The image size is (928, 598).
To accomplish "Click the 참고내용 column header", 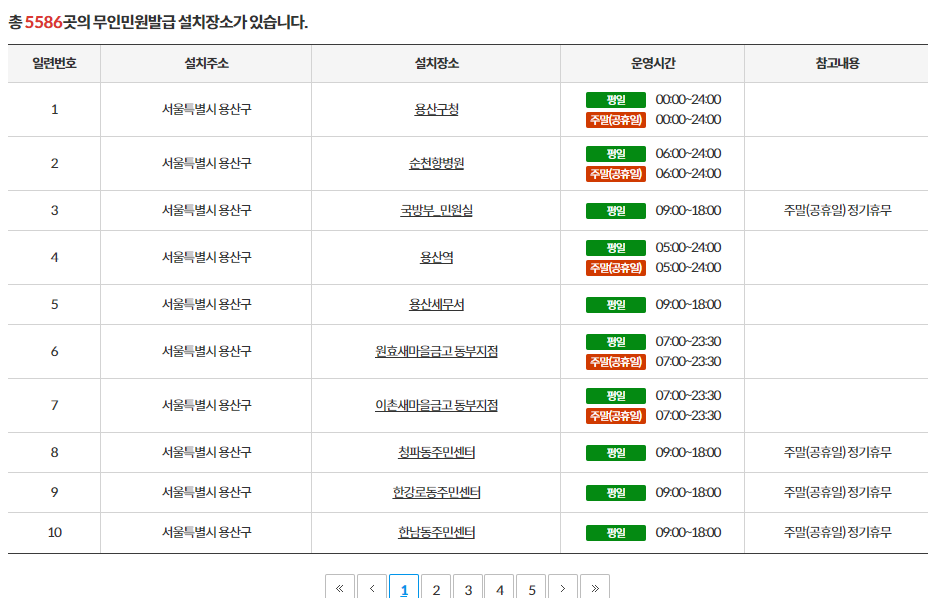I will (837, 63).
